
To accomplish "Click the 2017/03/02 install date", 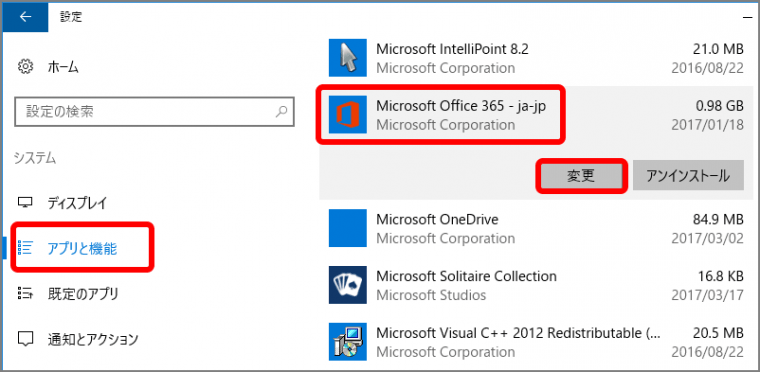I will pyautogui.click(x=708, y=239).
